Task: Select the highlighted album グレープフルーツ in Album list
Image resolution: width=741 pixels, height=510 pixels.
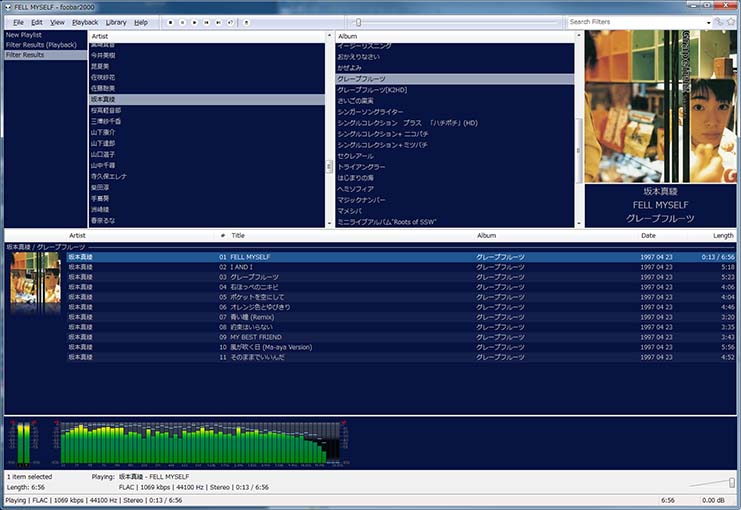Action: pyautogui.click(x=455, y=79)
